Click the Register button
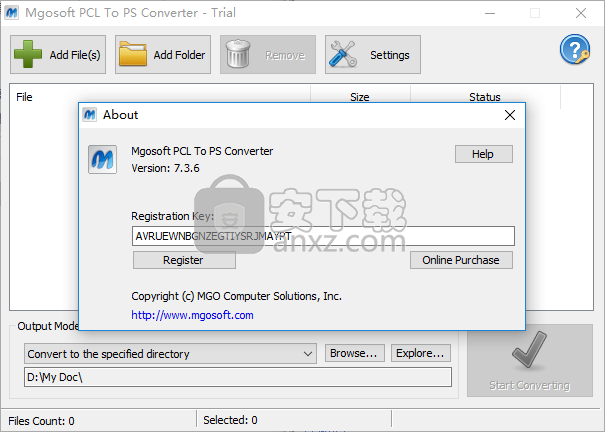This screenshot has width=605, height=432. pyautogui.click(x=184, y=260)
